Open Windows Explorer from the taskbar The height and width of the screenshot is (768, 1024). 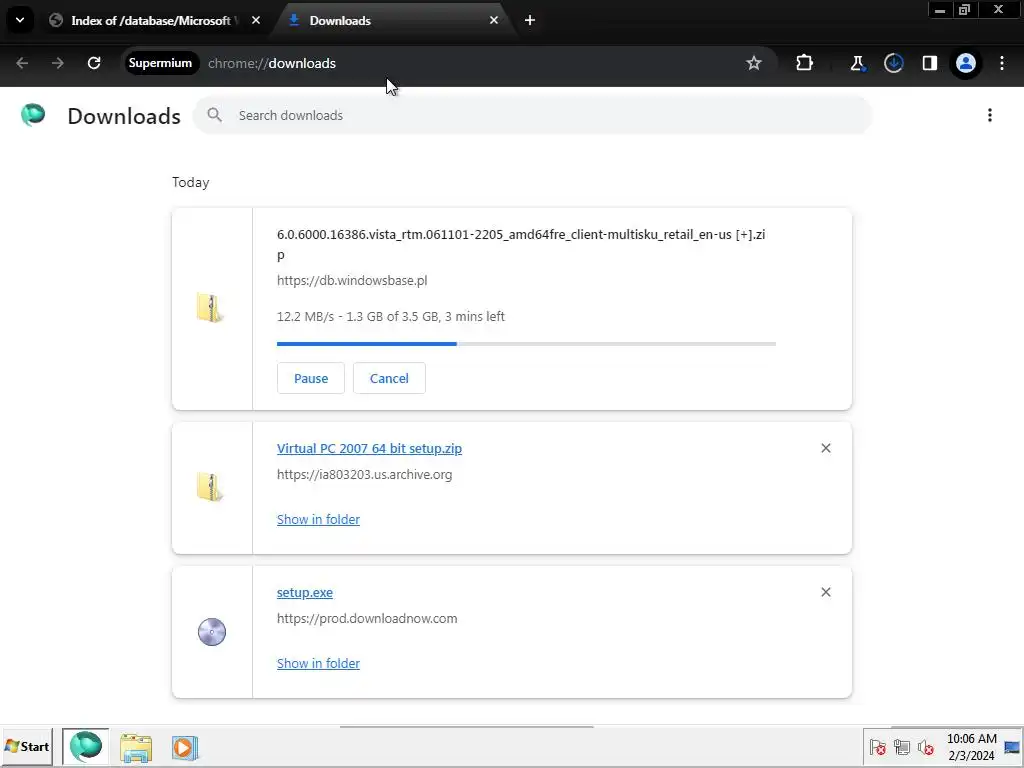(136, 748)
